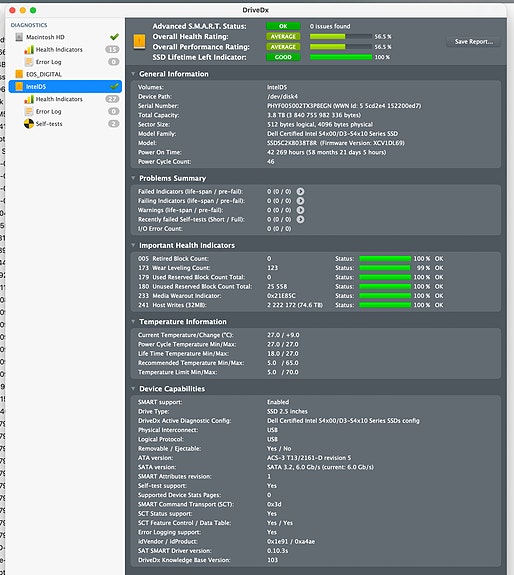
Task: Select the Macintosh HD drive
Action: [45, 37]
